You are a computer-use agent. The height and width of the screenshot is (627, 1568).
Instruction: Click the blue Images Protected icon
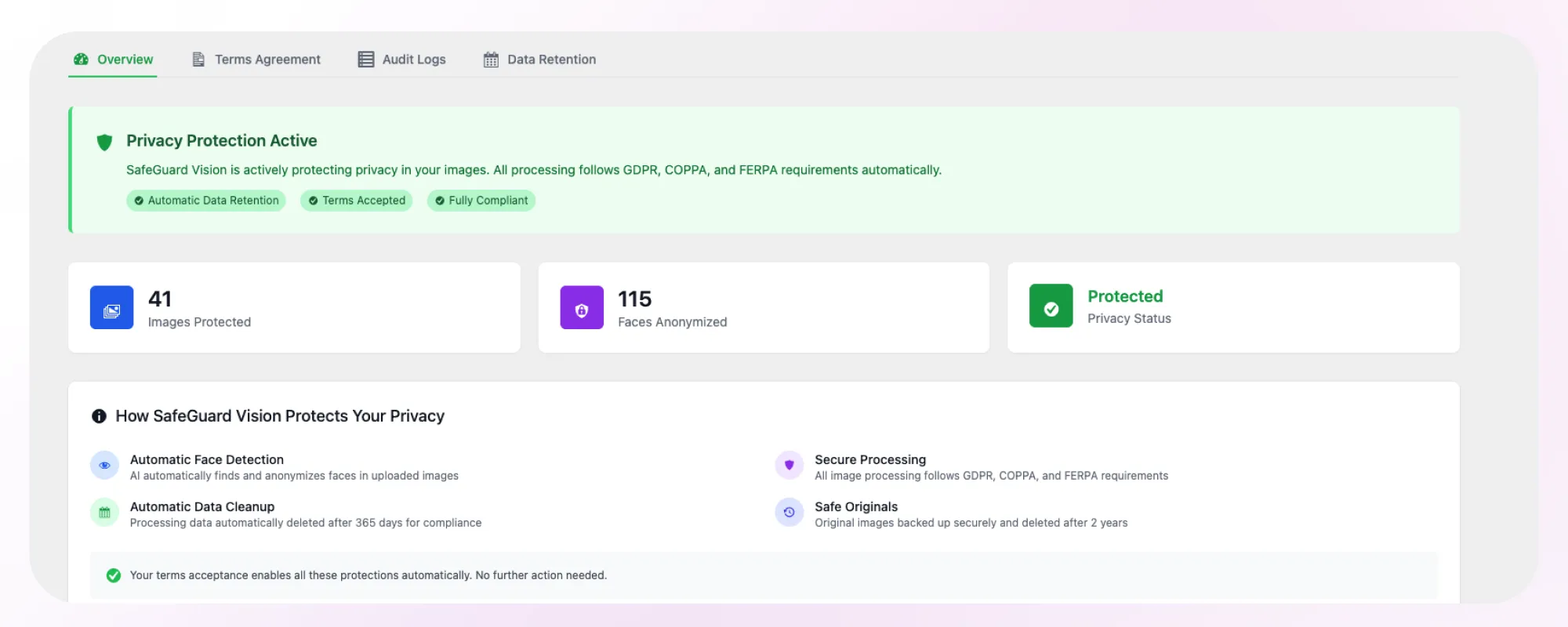click(x=112, y=307)
